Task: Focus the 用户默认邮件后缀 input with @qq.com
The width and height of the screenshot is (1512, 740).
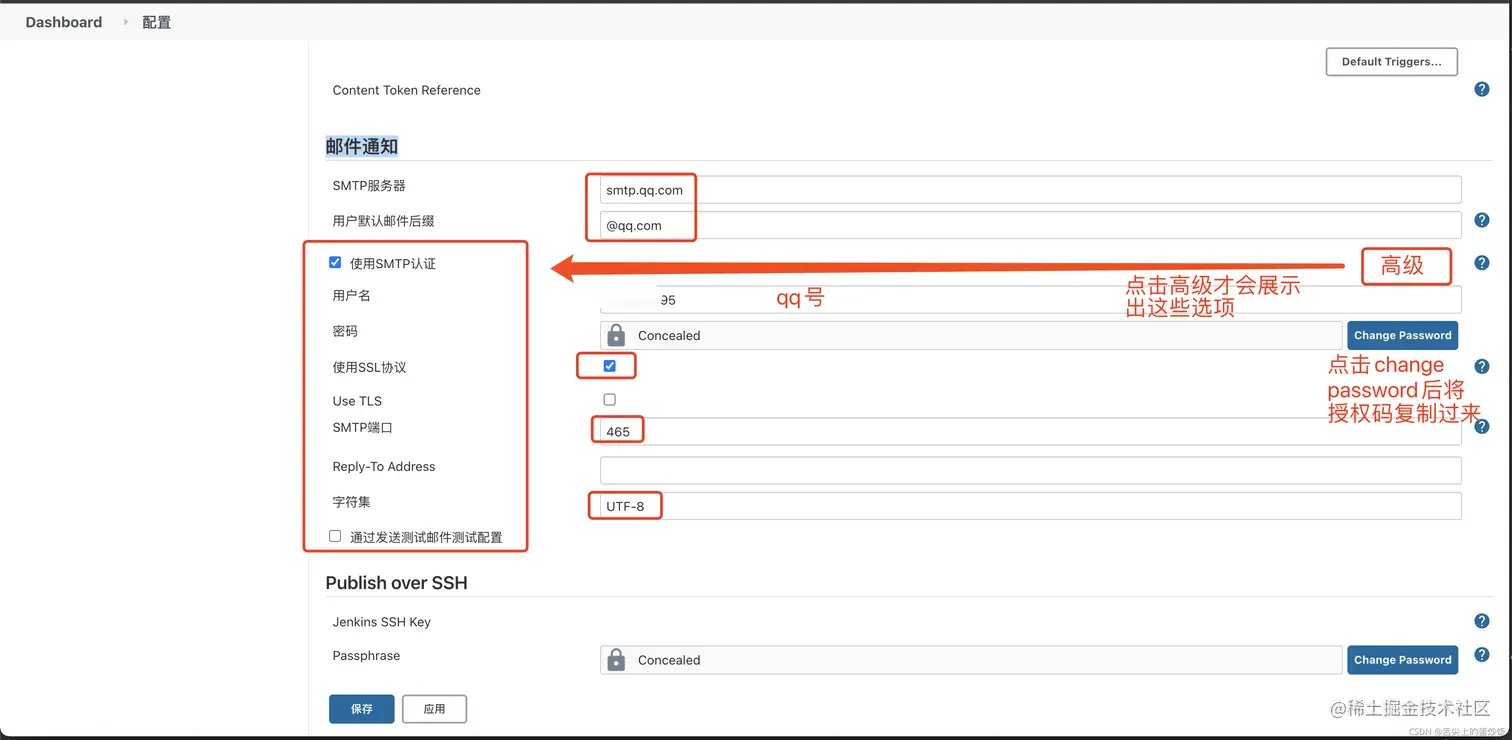Action: click(1030, 225)
